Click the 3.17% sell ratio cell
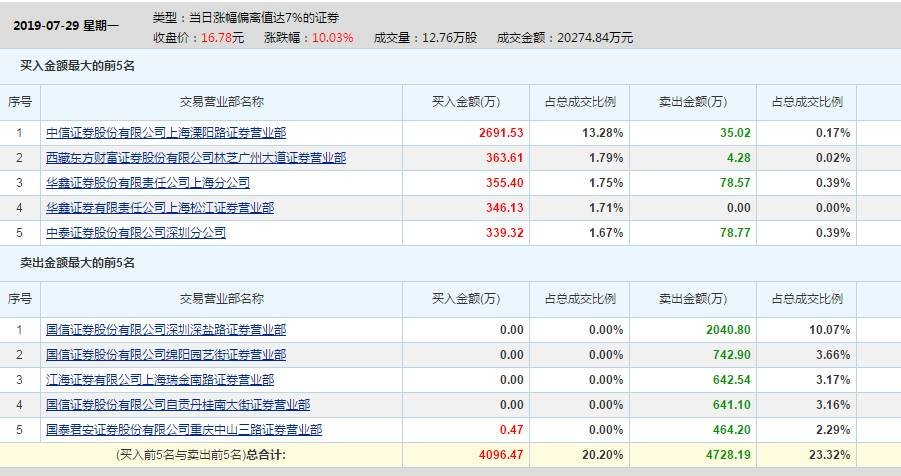The height and width of the screenshot is (476, 901). (x=833, y=380)
